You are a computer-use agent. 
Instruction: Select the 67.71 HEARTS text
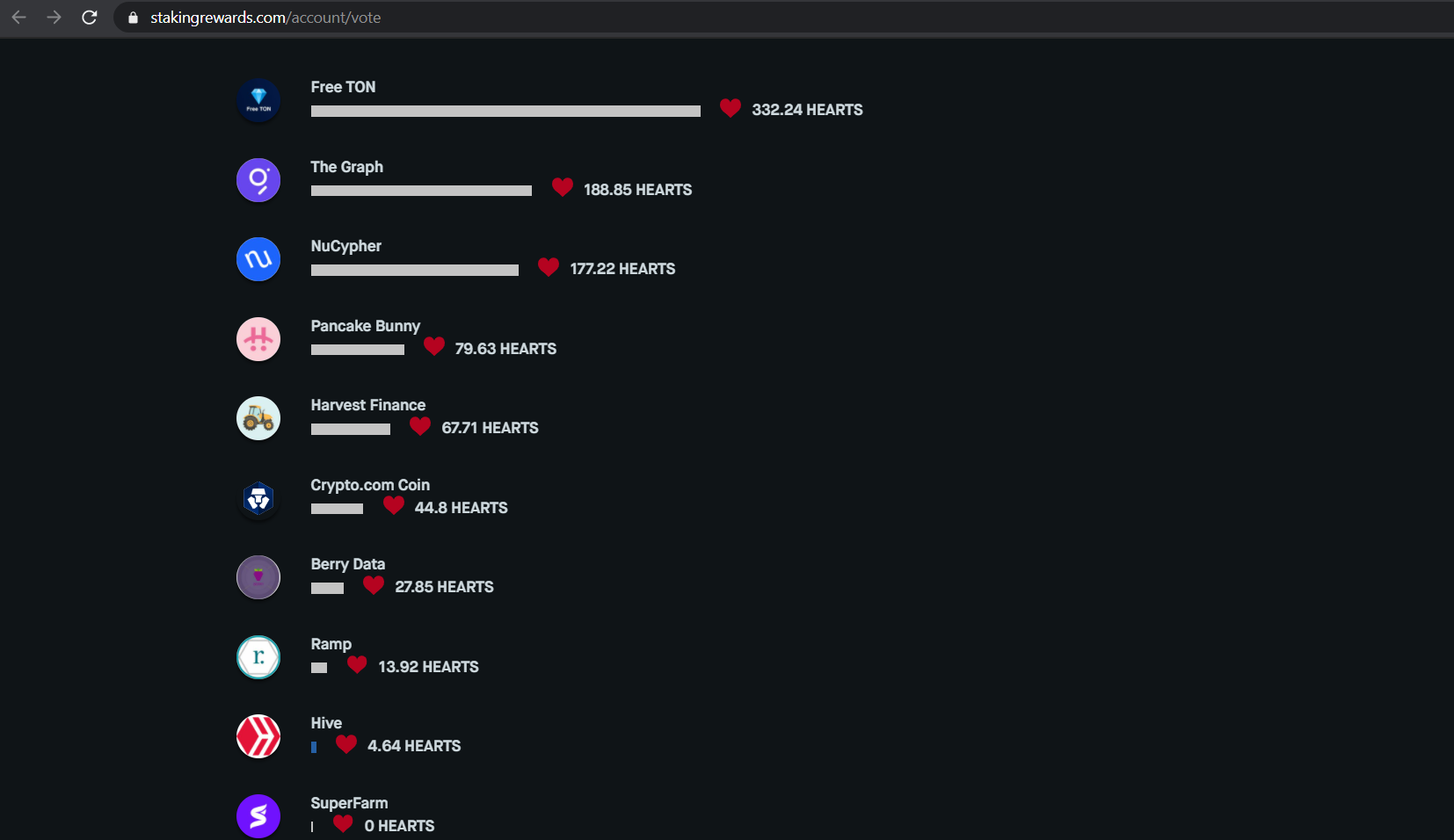tap(490, 428)
